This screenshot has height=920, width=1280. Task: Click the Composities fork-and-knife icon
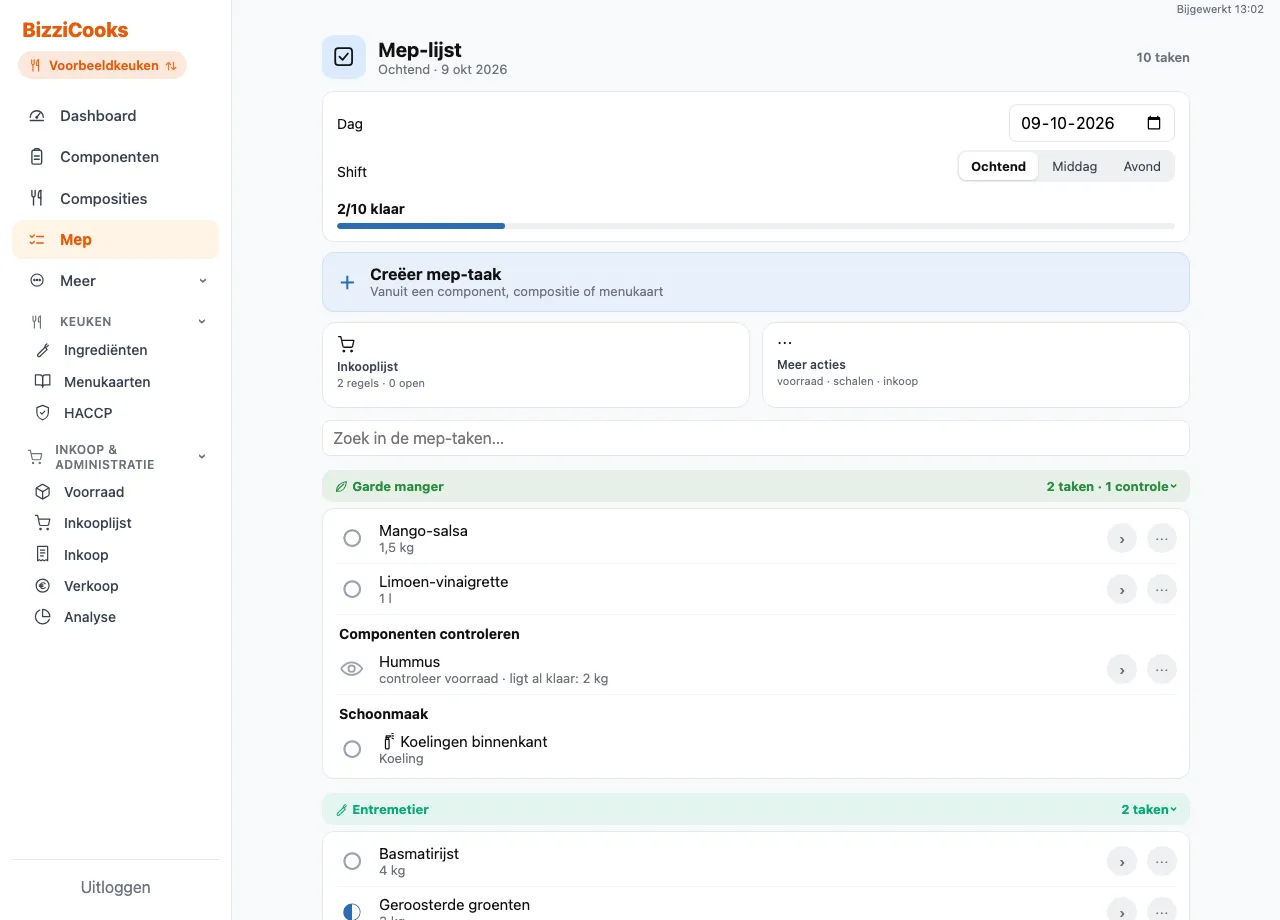tap(37, 198)
